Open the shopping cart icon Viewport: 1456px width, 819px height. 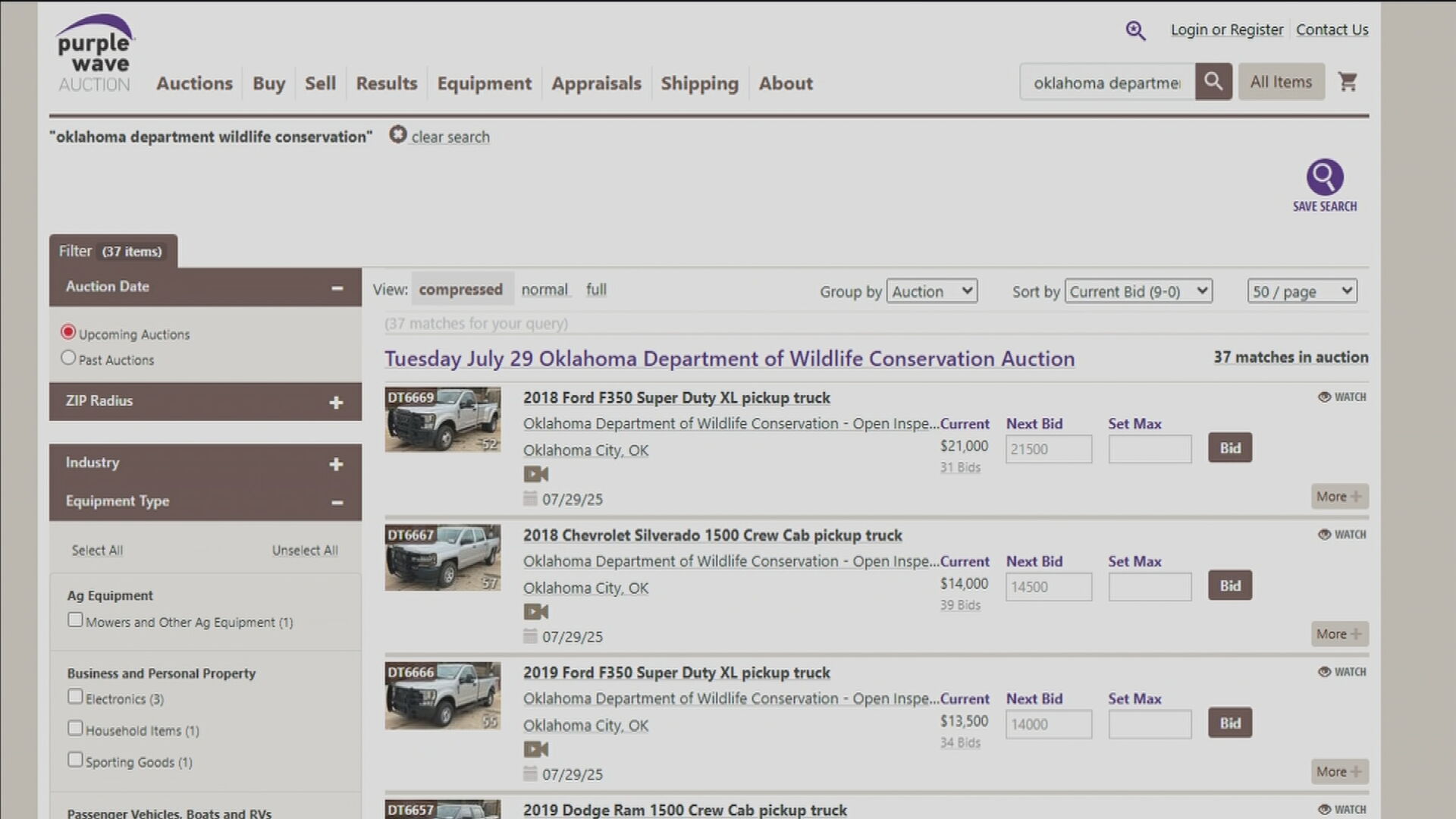[1348, 82]
